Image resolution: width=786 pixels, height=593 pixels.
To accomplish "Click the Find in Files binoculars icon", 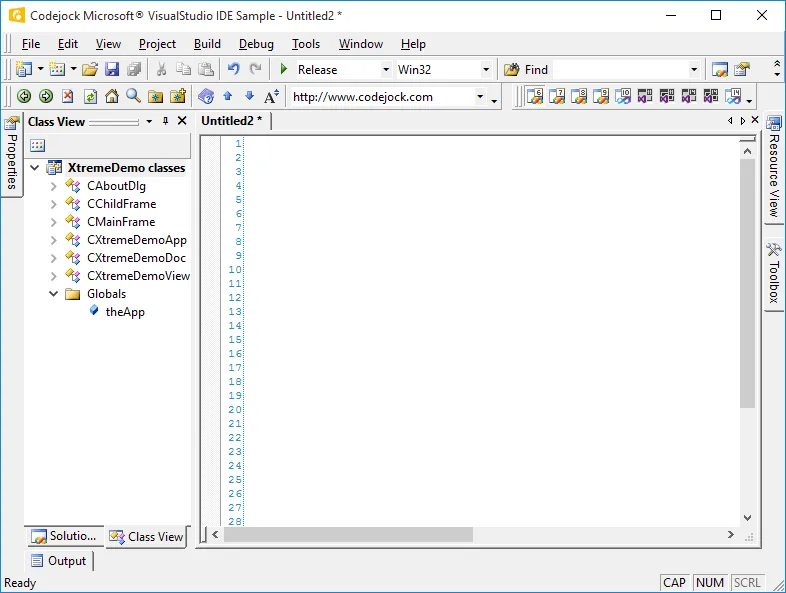I will click(511, 70).
